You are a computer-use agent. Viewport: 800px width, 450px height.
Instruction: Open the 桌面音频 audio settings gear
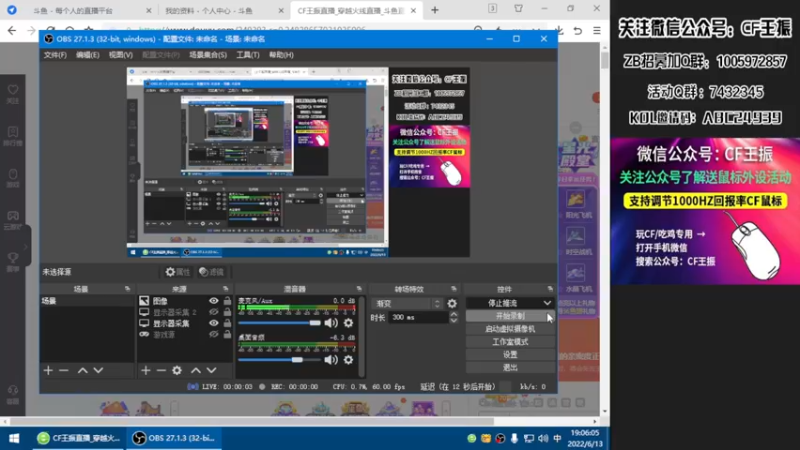pyautogui.click(x=348, y=360)
